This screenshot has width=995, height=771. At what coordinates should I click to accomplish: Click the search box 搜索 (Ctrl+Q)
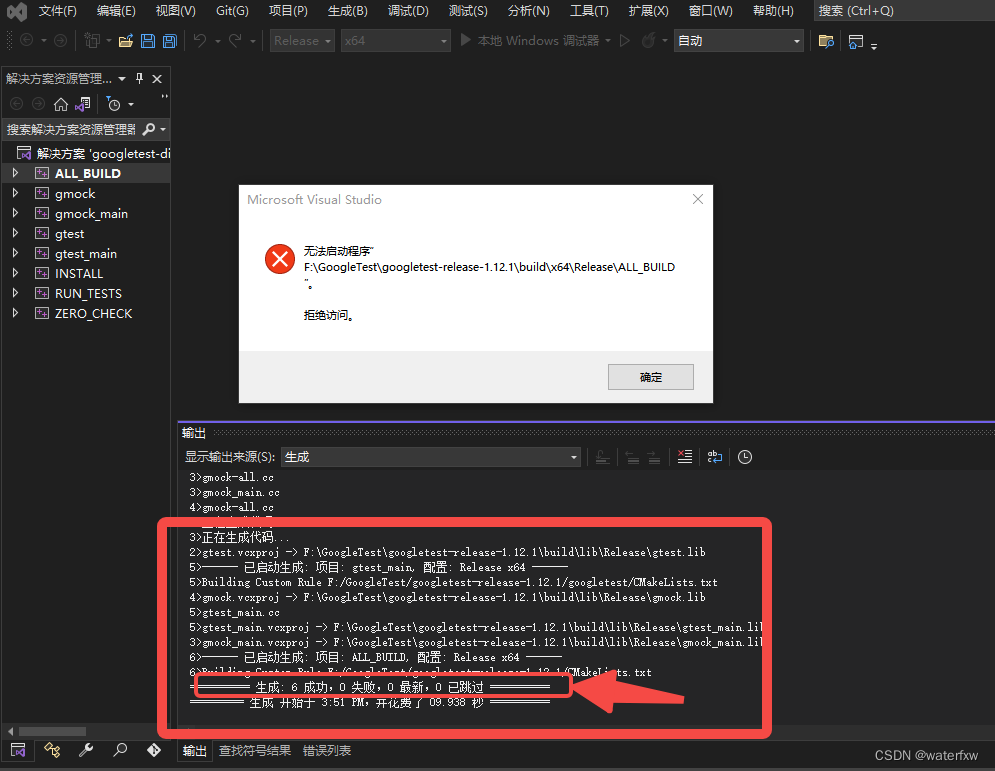(x=904, y=11)
